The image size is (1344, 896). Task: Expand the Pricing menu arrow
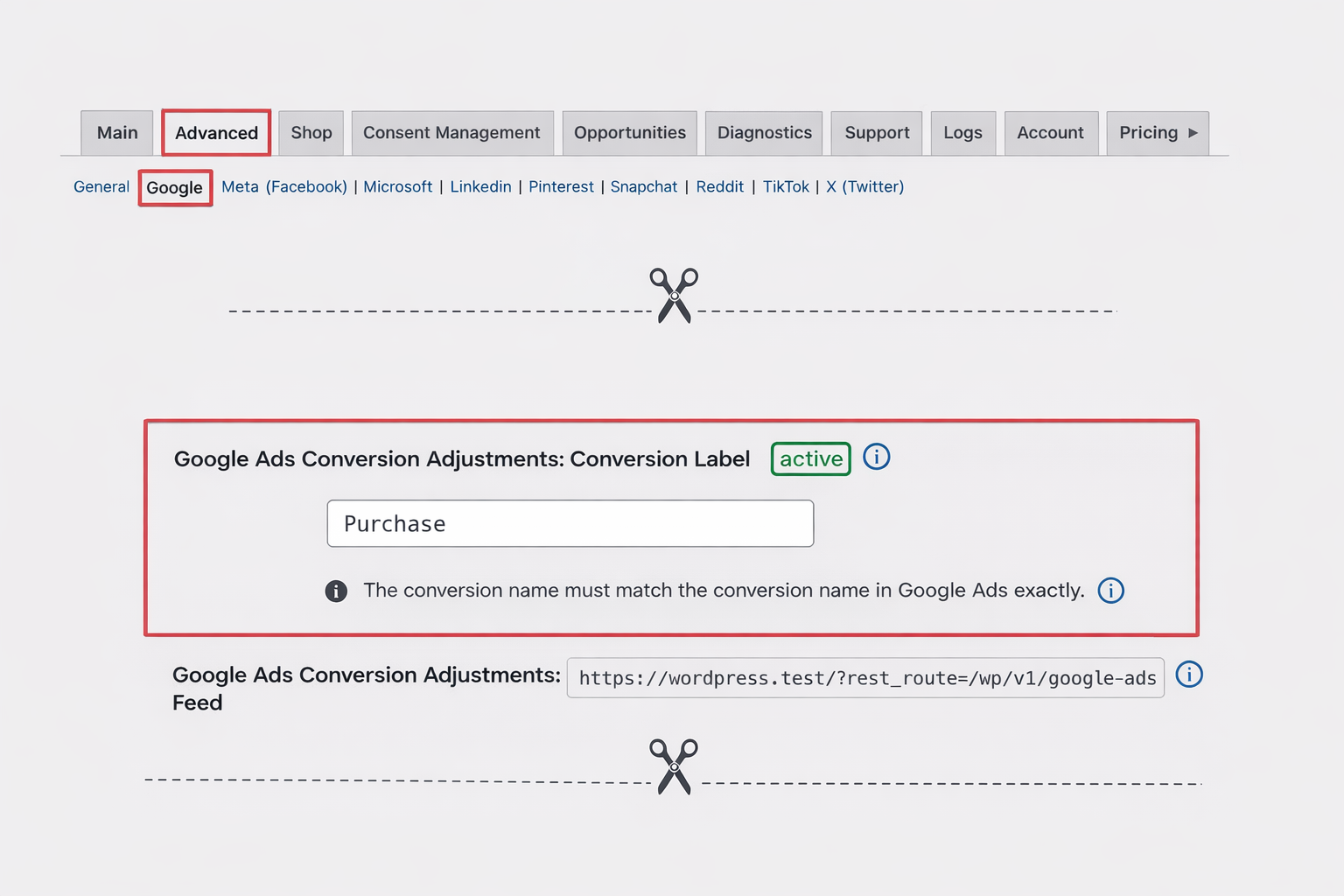(x=1193, y=133)
